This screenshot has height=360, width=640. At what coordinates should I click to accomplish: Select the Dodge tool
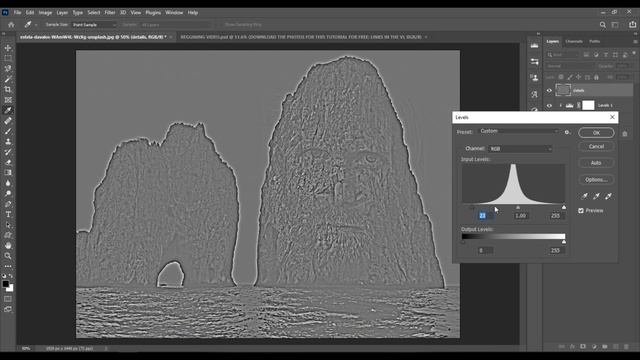pyautogui.click(x=8, y=193)
